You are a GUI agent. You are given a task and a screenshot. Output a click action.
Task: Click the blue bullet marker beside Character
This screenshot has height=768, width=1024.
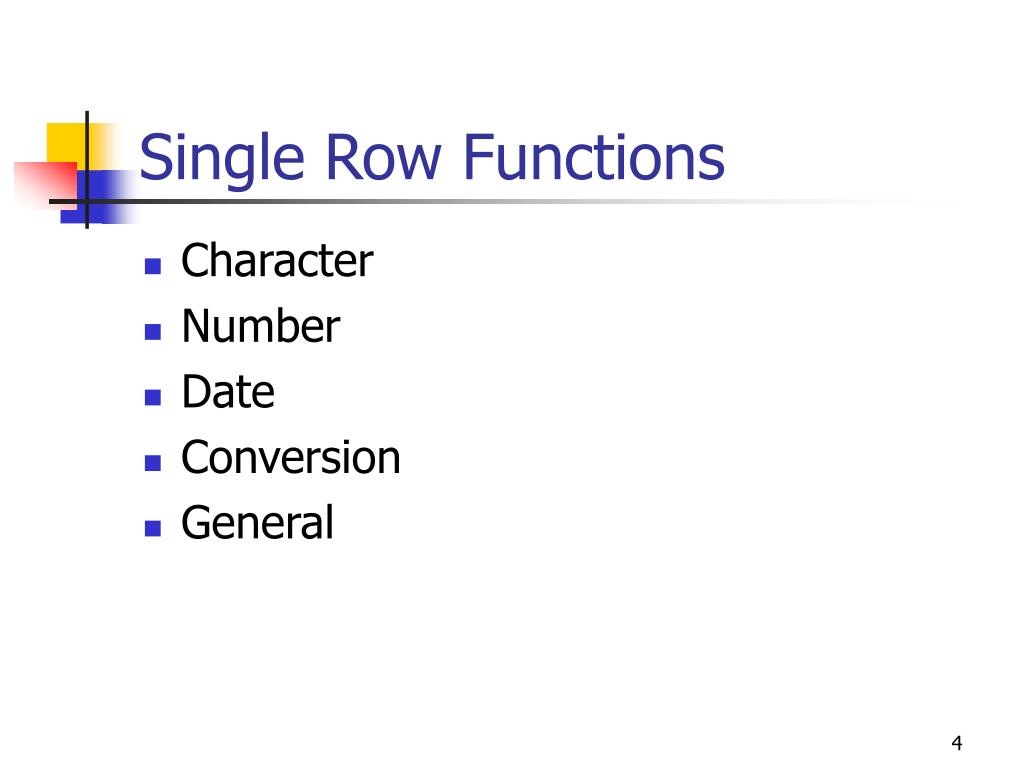pos(153,266)
